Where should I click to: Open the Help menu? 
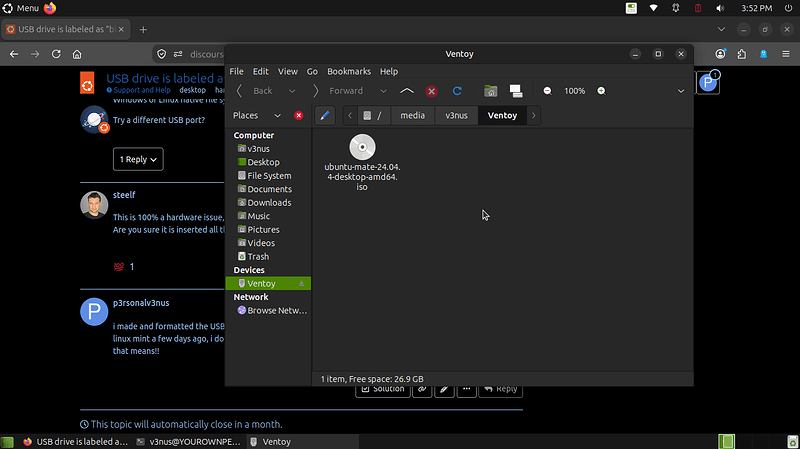[x=389, y=71]
